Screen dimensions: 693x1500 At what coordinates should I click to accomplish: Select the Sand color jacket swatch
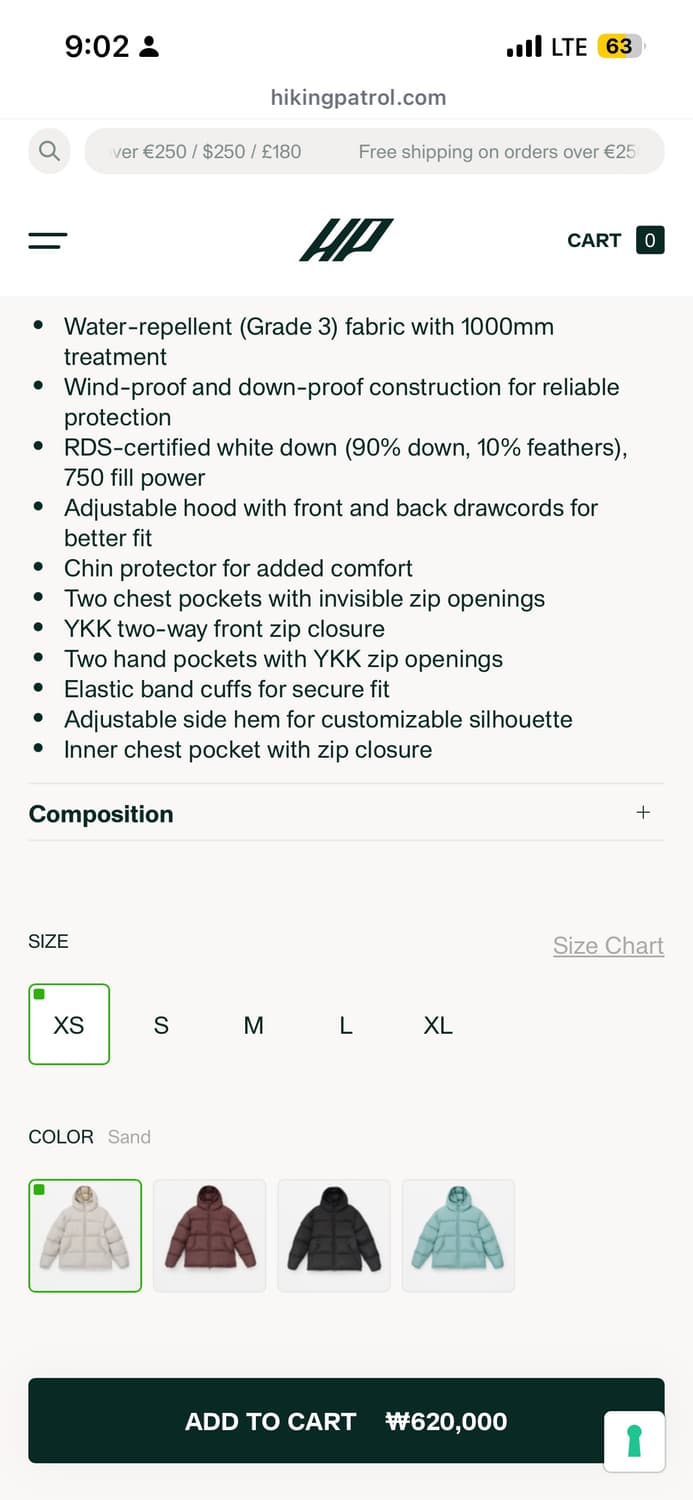[85, 1236]
